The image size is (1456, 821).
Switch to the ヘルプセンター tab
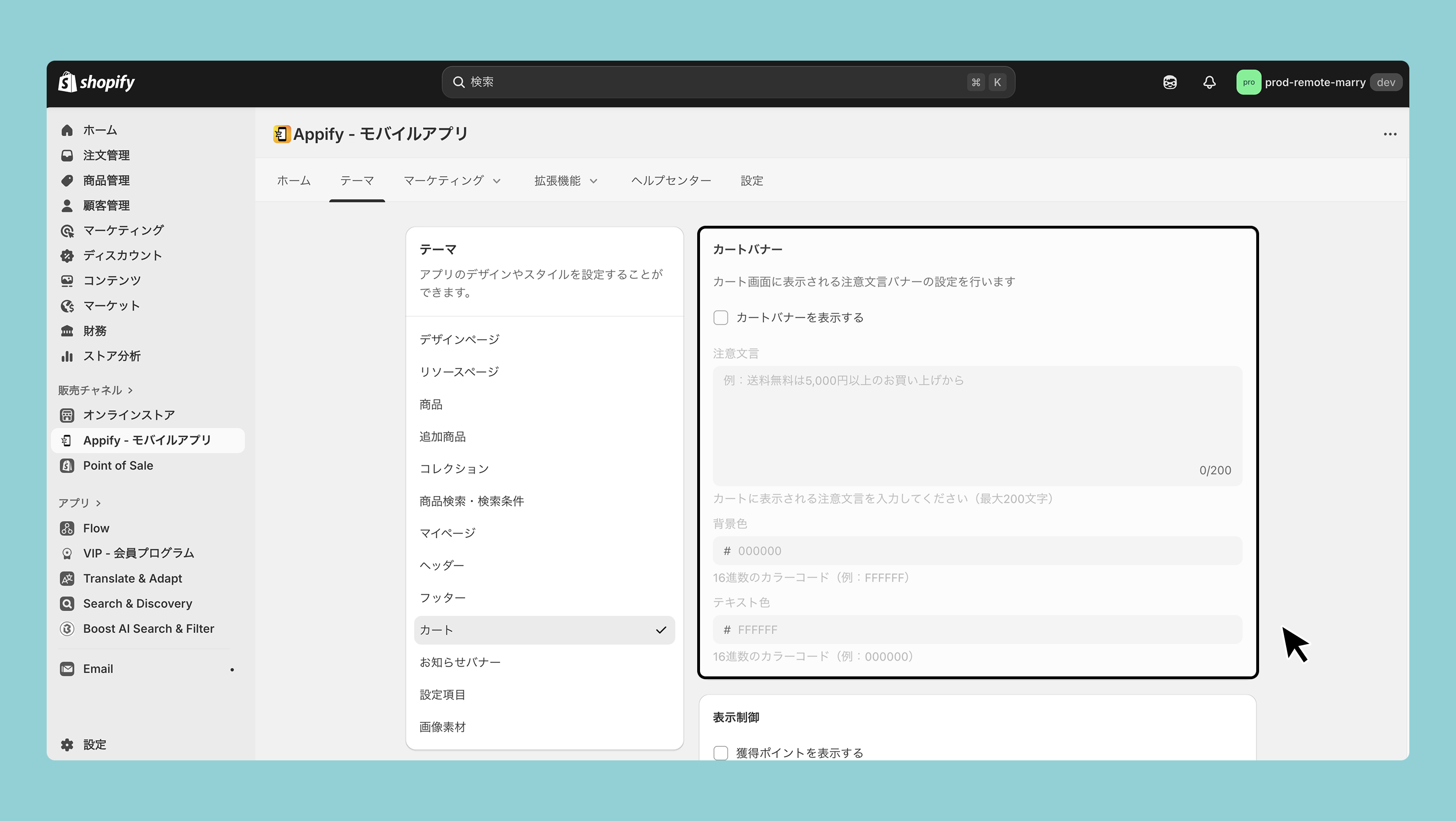tap(671, 181)
